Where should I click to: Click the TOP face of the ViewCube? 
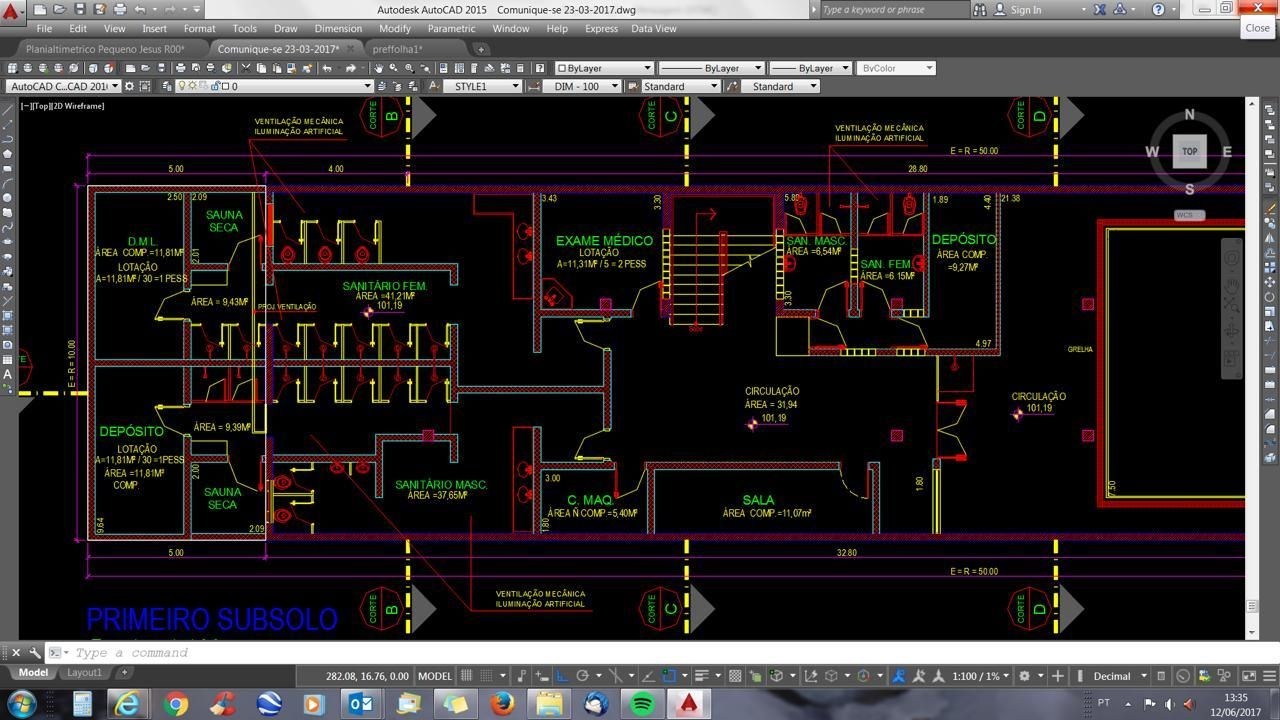[x=1189, y=152]
